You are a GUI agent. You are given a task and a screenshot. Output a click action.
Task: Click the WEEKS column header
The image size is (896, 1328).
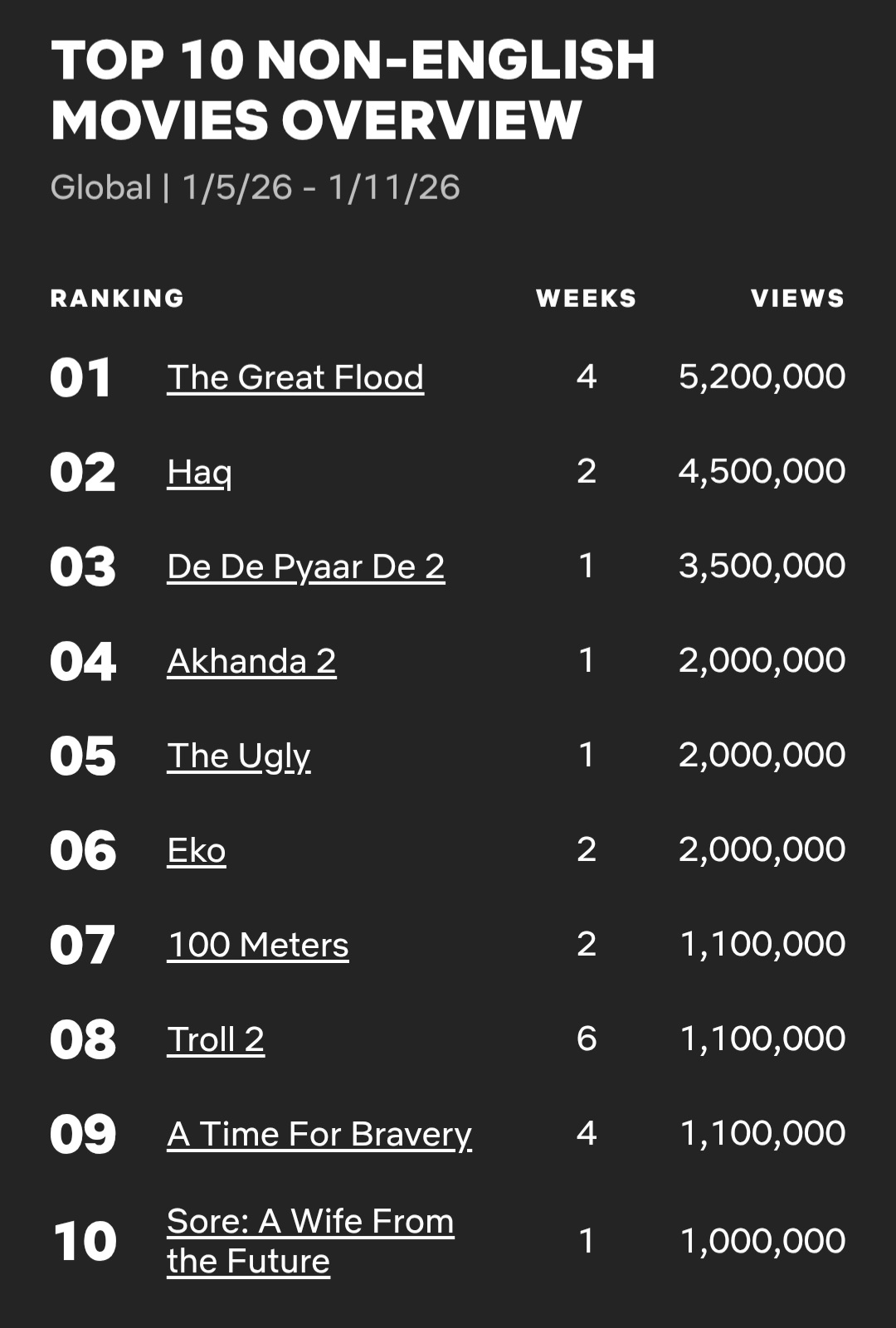click(x=586, y=298)
